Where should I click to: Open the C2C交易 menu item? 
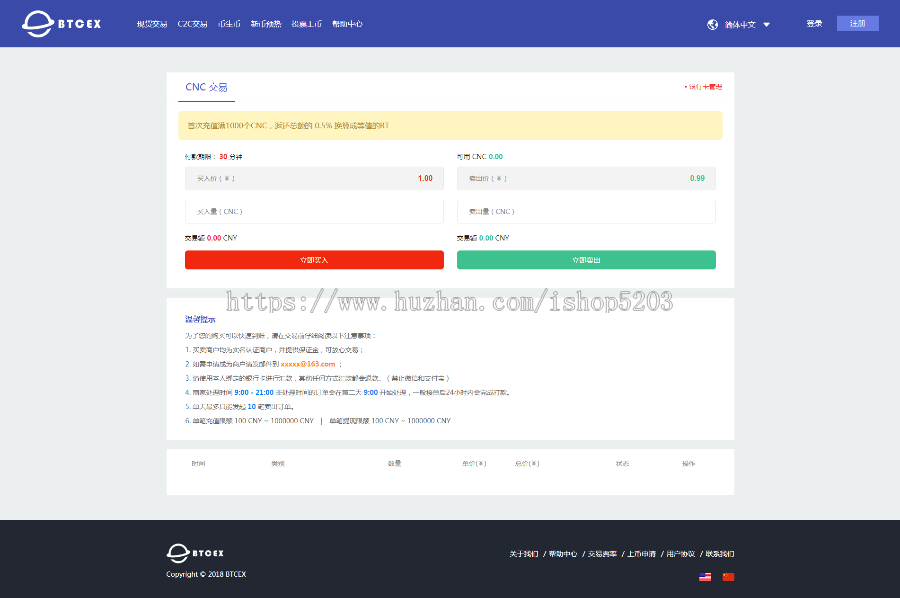[192, 24]
